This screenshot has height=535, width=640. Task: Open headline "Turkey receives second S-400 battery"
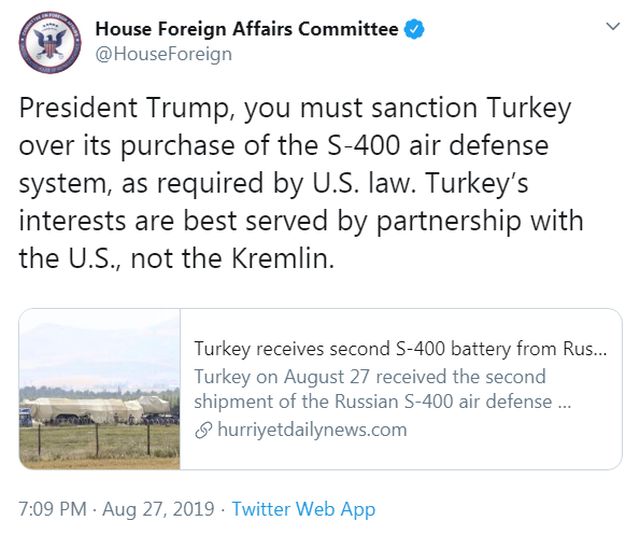[x=399, y=350]
